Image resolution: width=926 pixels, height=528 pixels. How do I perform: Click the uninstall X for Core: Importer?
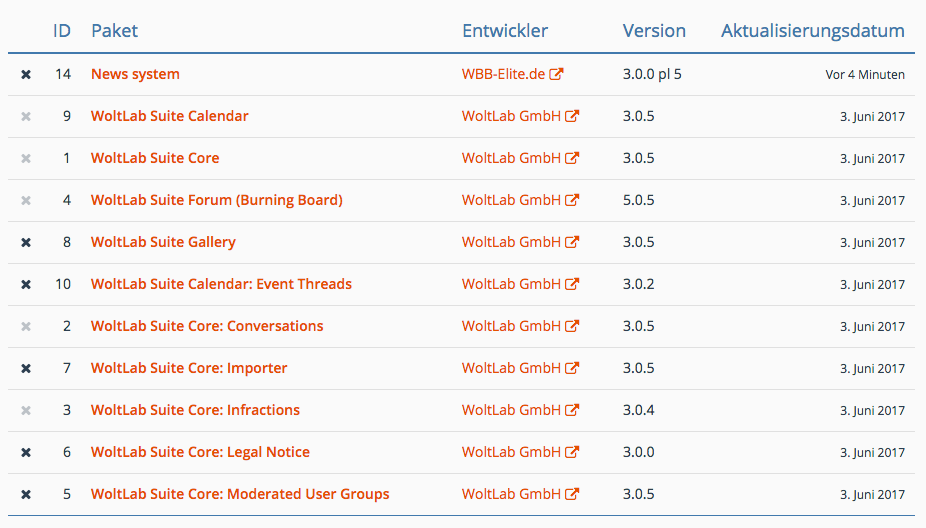(26, 368)
